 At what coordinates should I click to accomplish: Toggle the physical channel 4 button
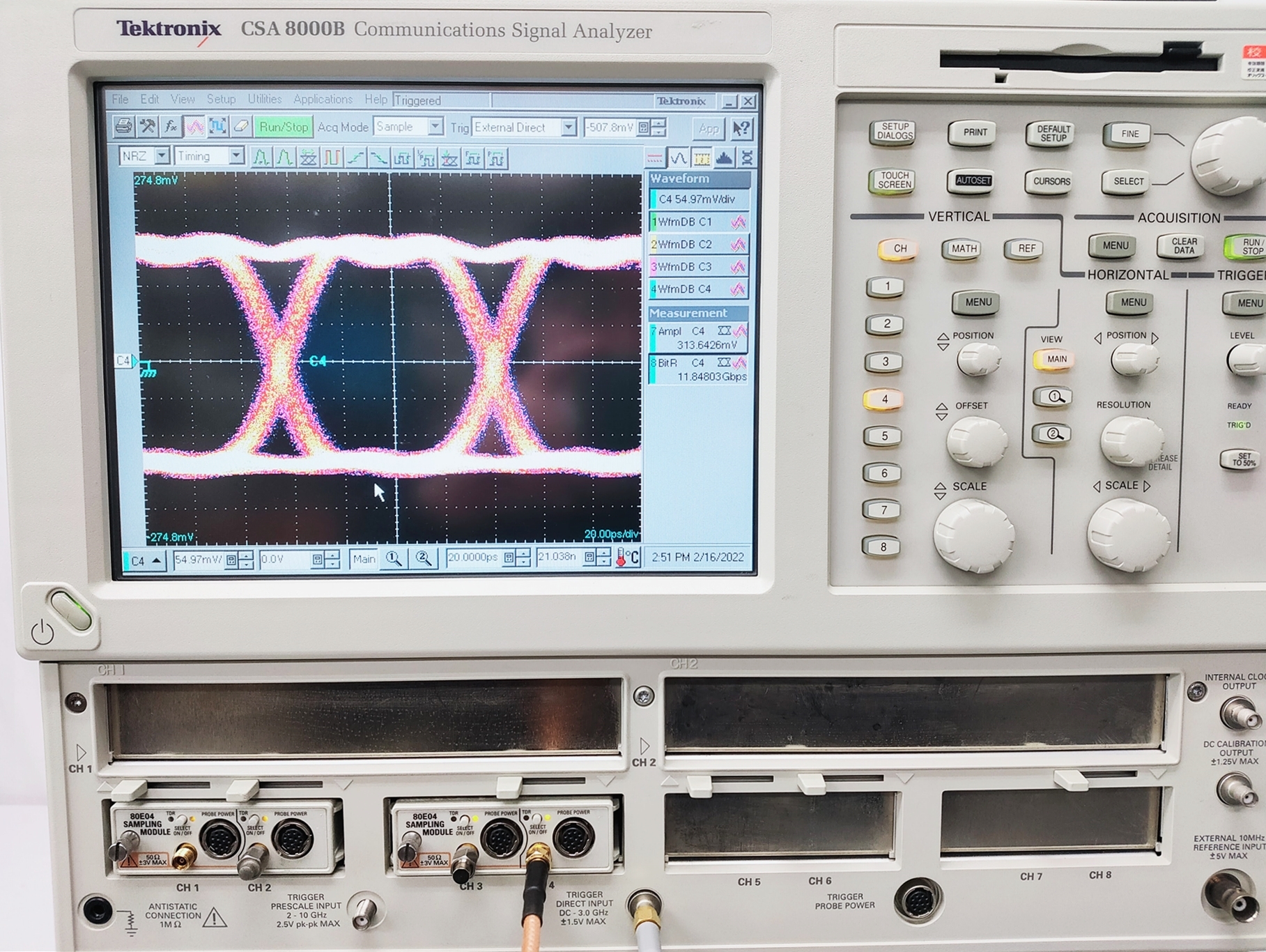coord(883,399)
